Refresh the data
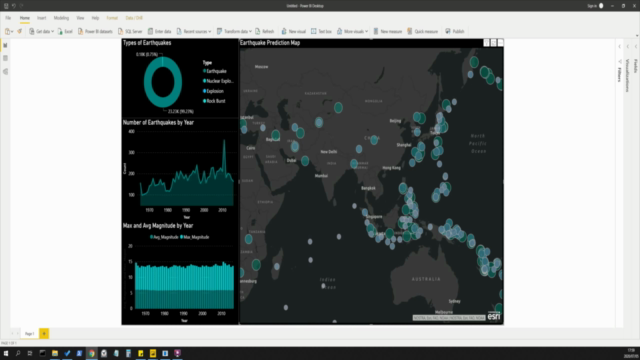 [264, 31]
